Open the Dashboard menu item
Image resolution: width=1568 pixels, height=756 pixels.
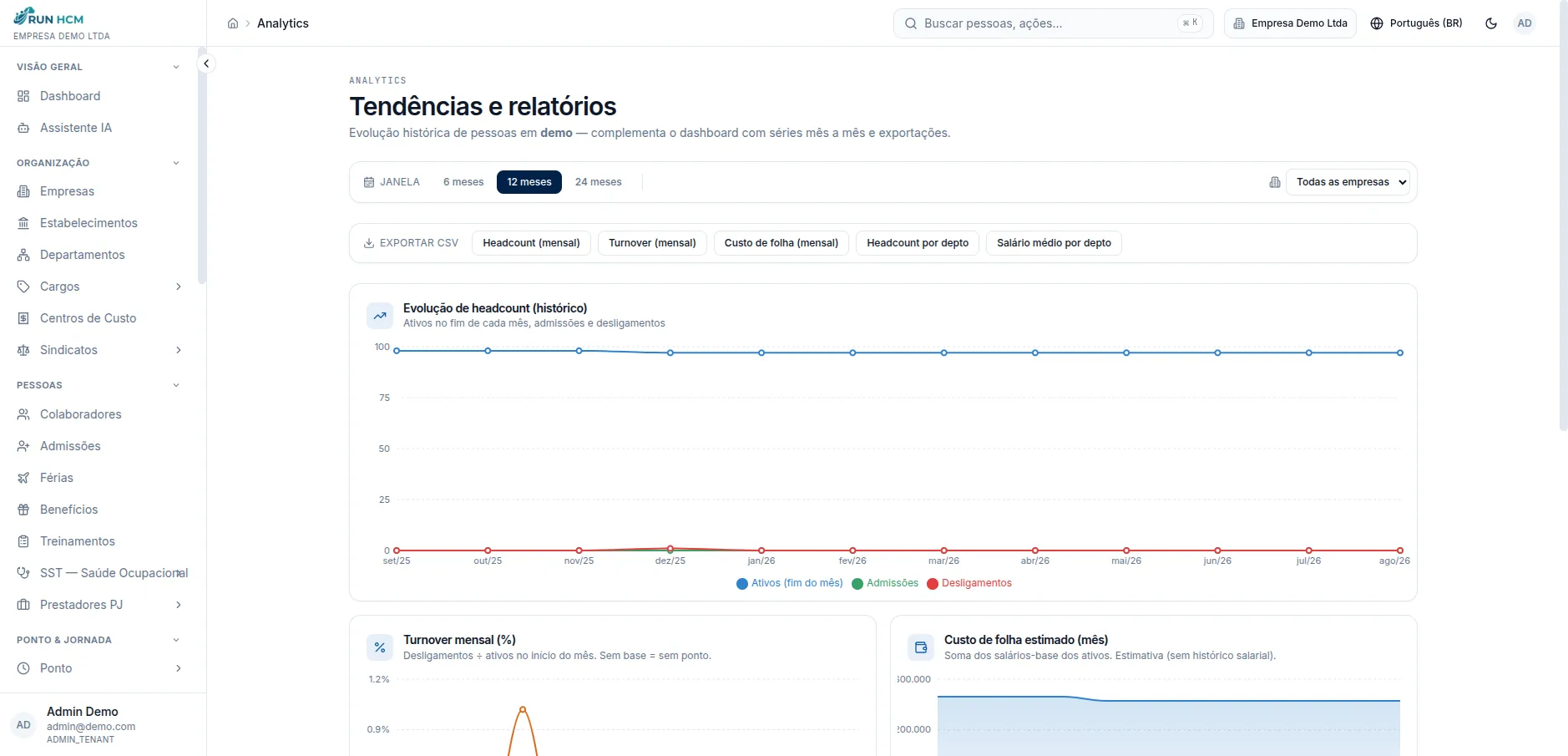[x=99, y=96]
